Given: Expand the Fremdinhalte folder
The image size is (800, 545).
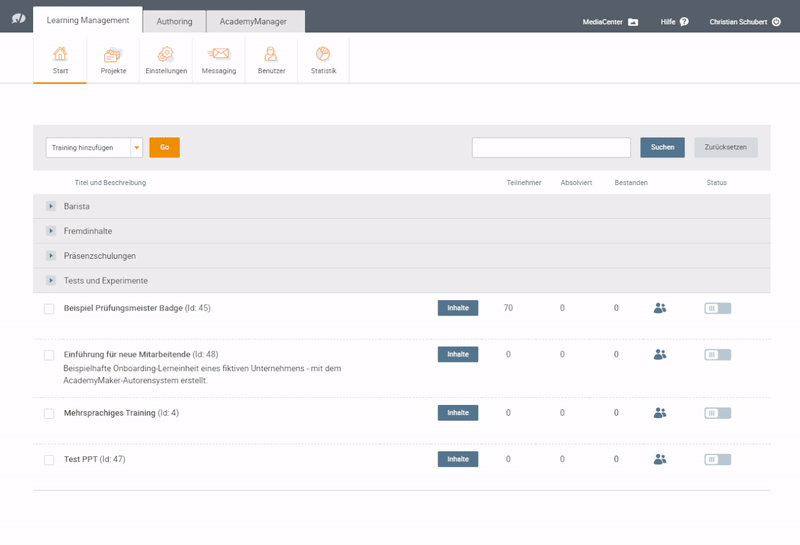Looking at the screenshot, I should 51,231.
